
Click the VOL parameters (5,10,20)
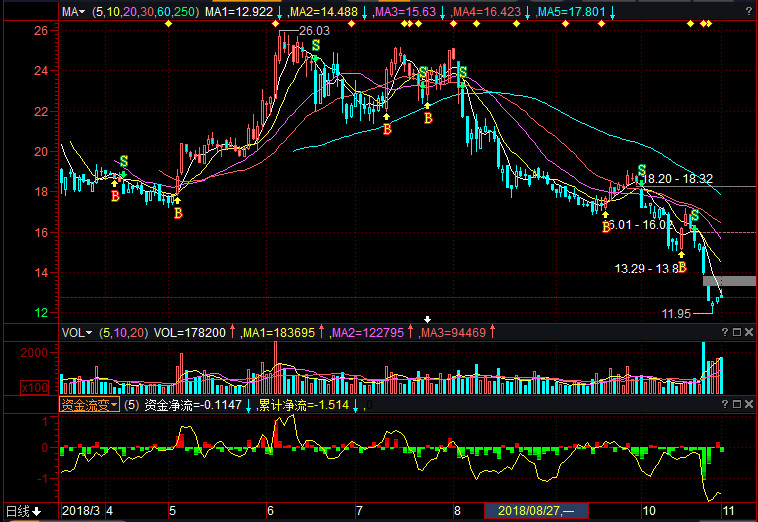pos(124,332)
